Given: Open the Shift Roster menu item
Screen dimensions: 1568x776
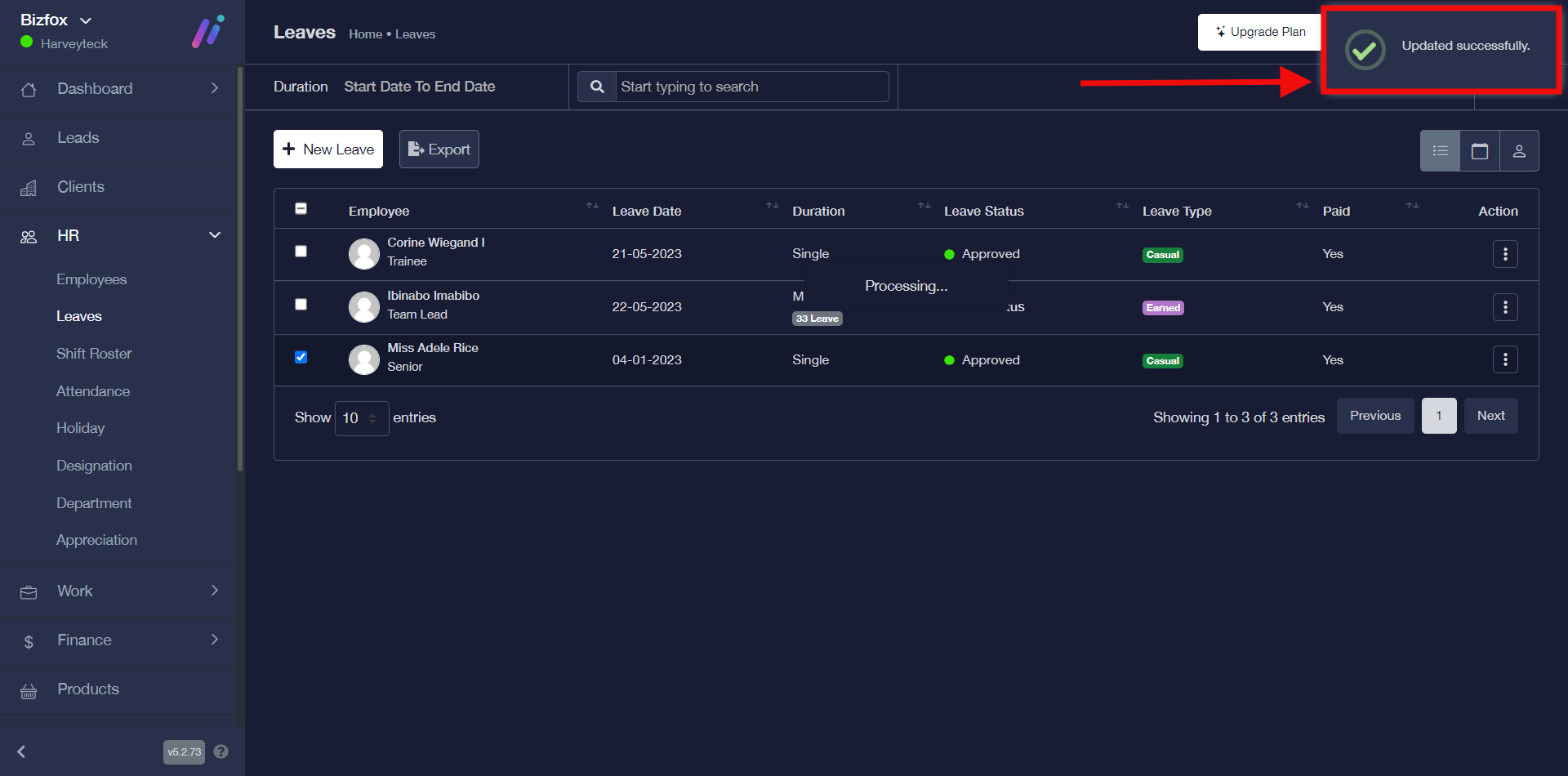Looking at the screenshot, I should tap(94, 354).
